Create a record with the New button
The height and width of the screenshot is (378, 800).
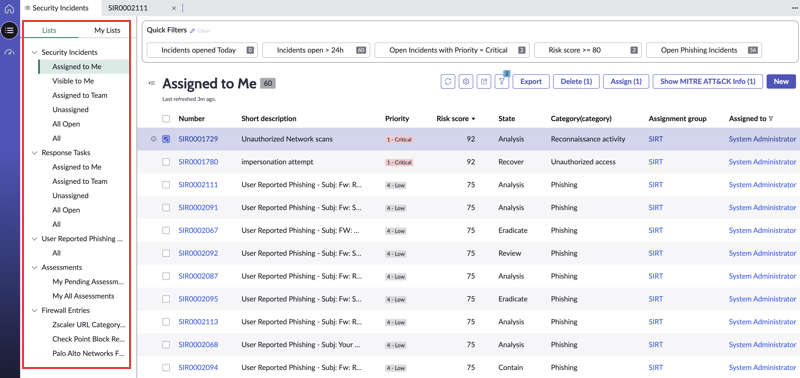(x=781, y=82)
